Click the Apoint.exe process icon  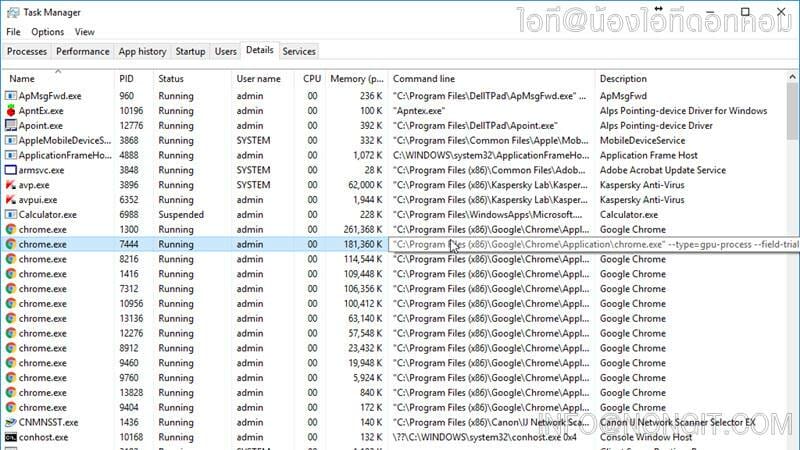click(11, 126)
